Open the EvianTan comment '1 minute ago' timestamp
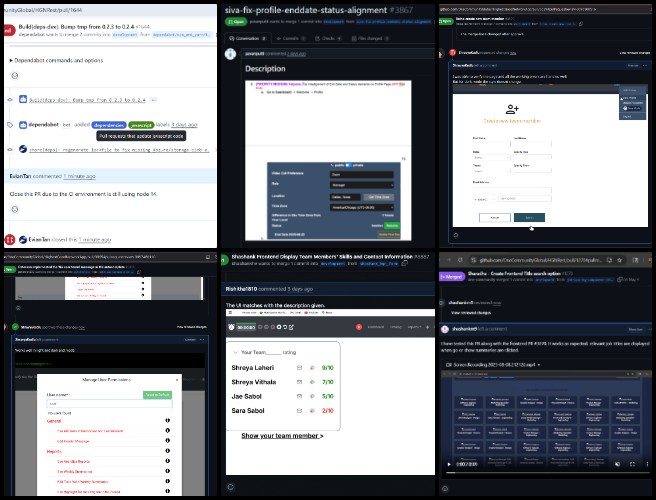Image resolution: width=656 pixels, height=500 pixels. point(79,176)
